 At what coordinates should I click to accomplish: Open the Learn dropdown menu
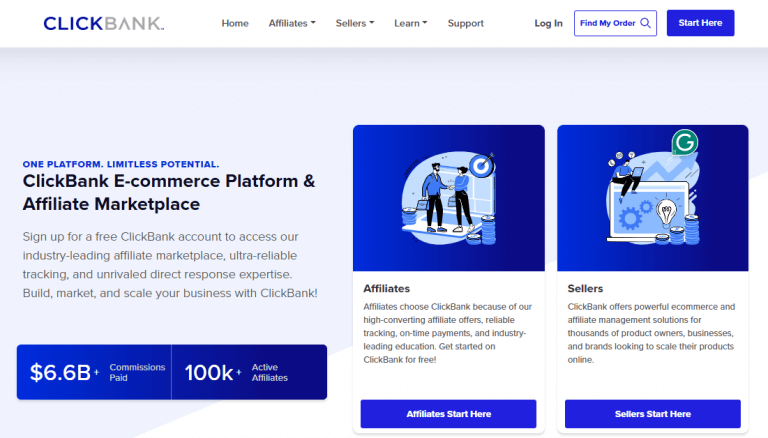point(410,23)
